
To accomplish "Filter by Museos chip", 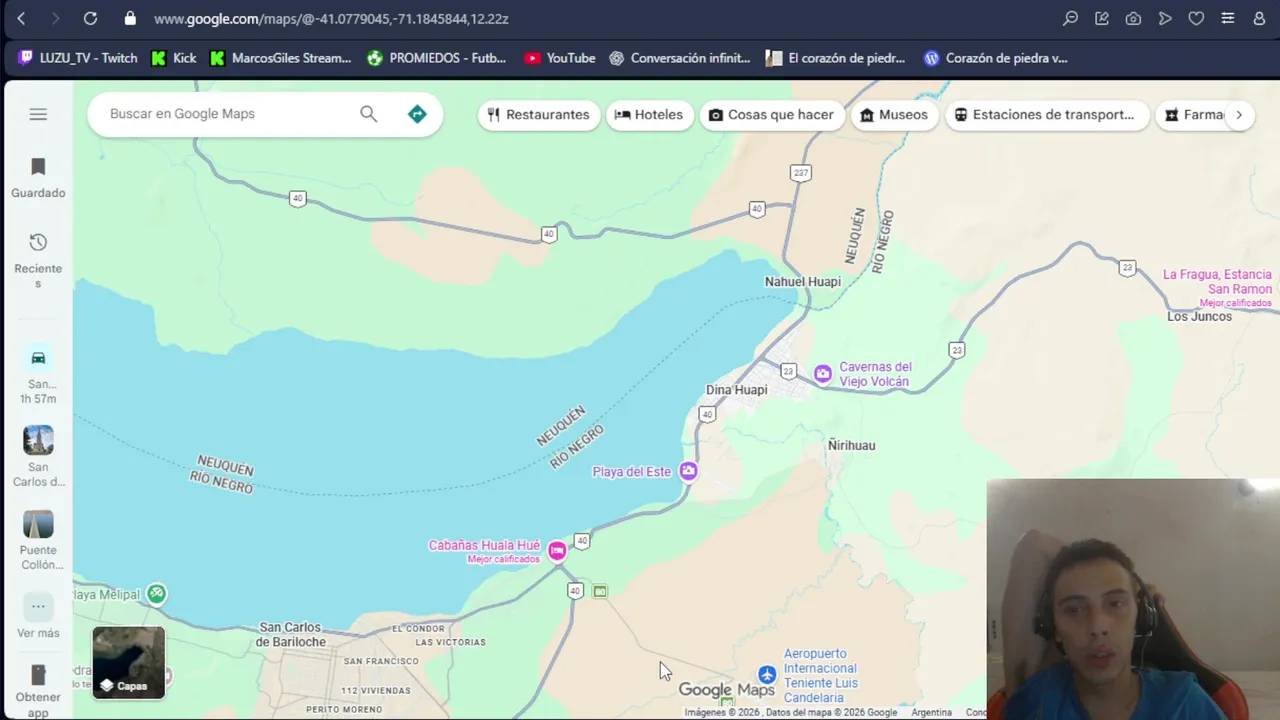I will click(x=894, y=115).
